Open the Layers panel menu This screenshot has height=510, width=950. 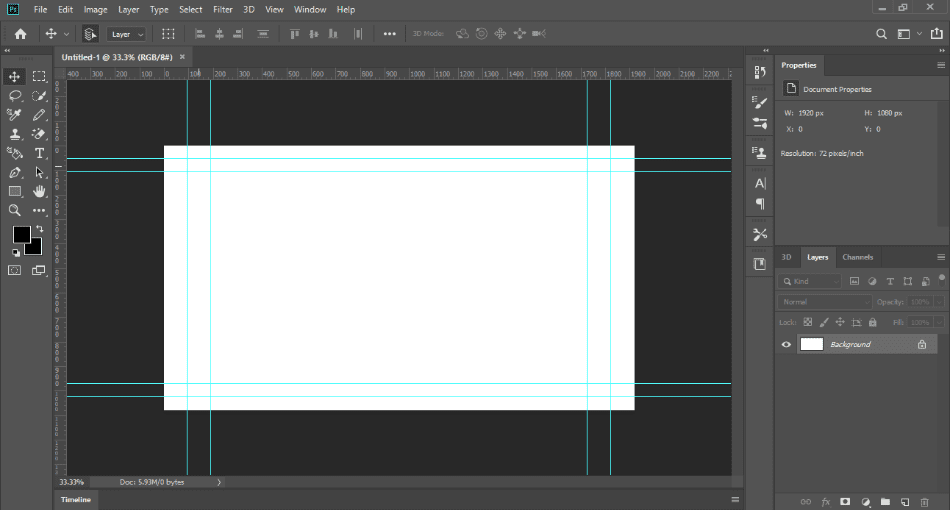point(941,257)
